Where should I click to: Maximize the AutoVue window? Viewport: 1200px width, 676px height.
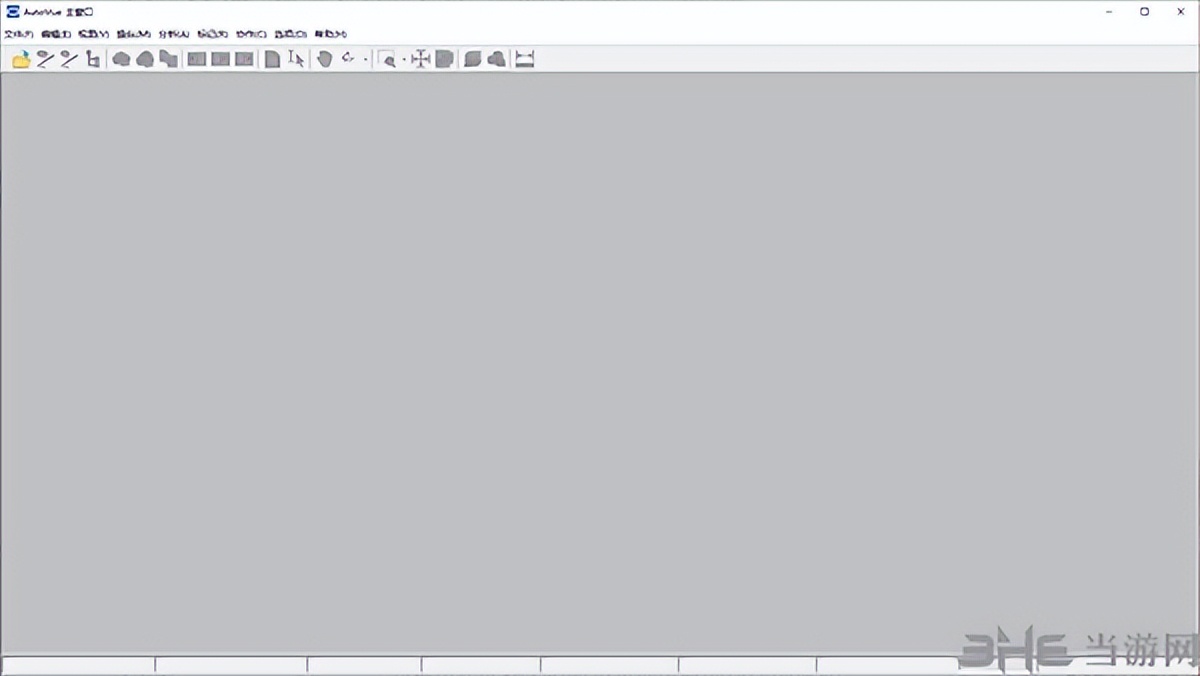pos(1145,12)
